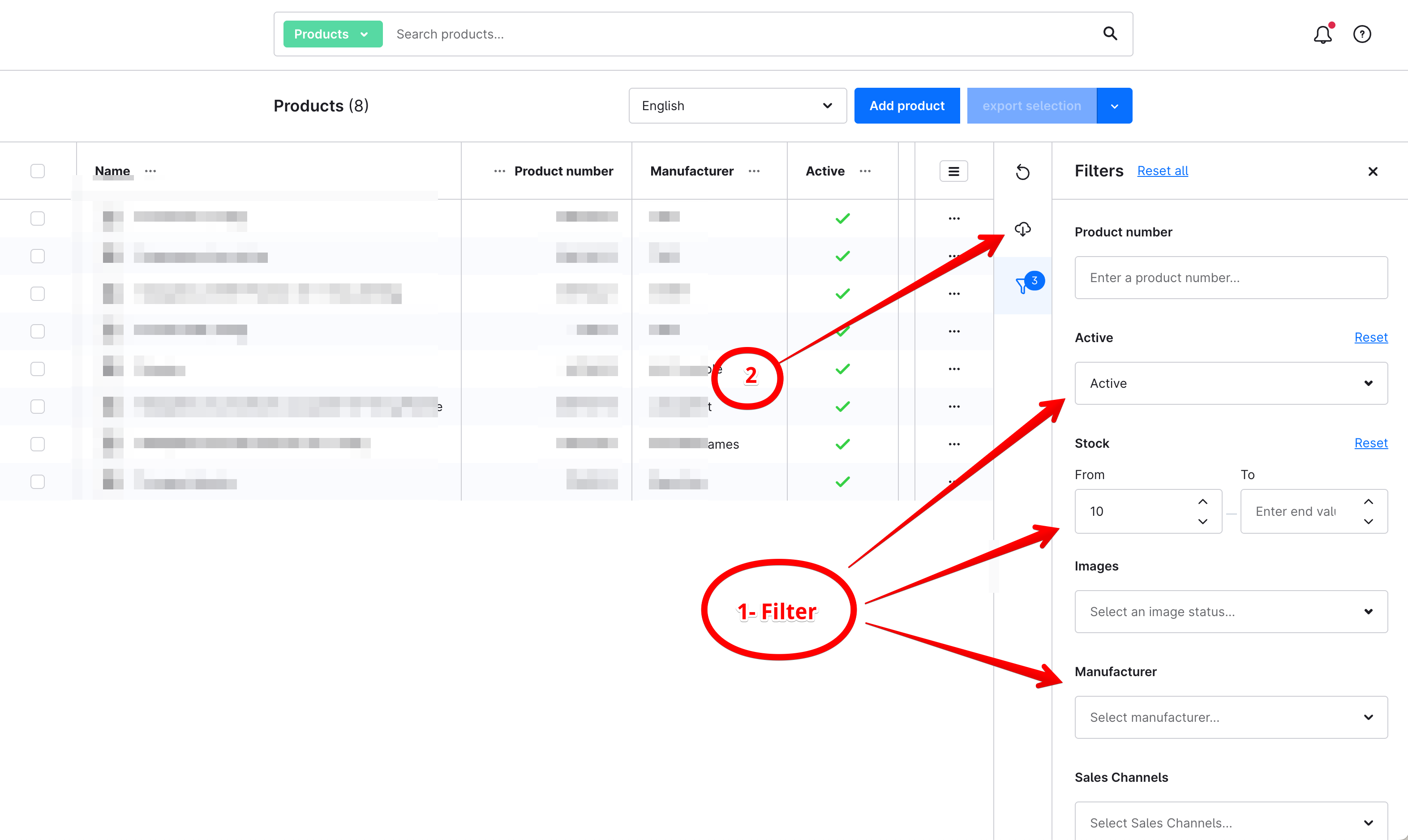Focus the product number filter field

tap(1232, 277)
